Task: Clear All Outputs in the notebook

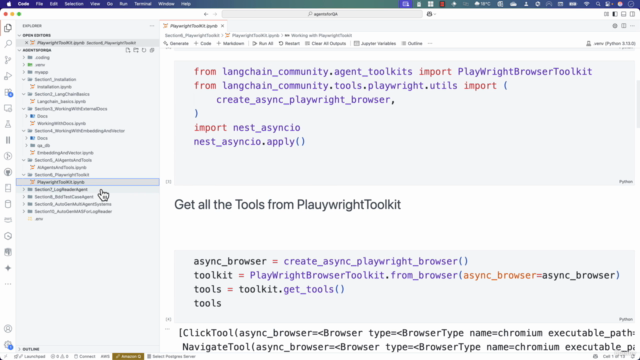Action: point(325,43)
